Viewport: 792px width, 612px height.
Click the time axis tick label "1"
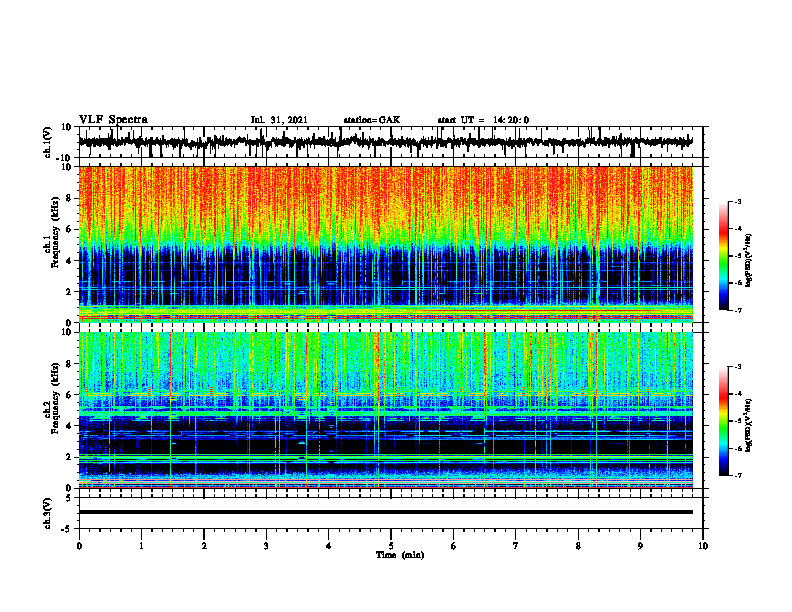[141, 546]
